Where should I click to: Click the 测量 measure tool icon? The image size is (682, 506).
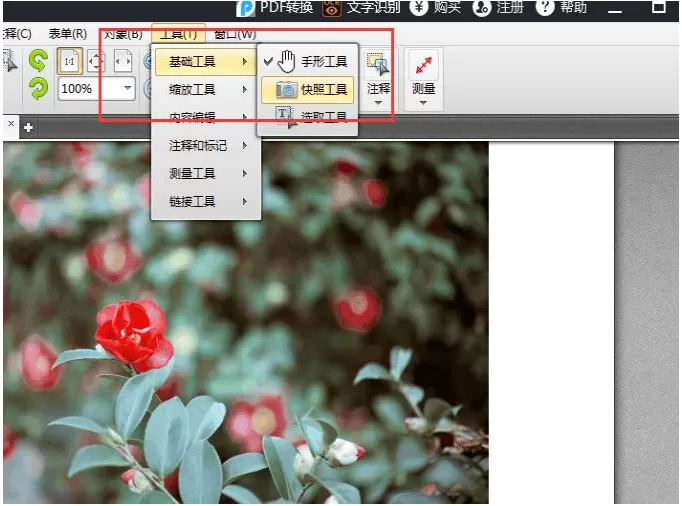pos(423,65)
